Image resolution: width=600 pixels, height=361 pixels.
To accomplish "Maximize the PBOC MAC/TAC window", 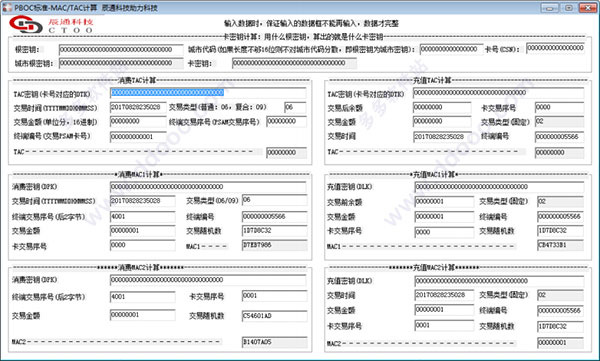I will click(569, 8).
